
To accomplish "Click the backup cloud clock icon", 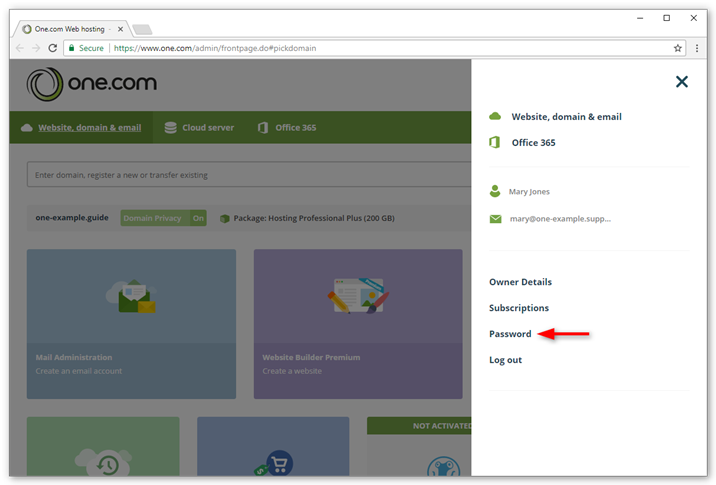I will coord(103,461).
